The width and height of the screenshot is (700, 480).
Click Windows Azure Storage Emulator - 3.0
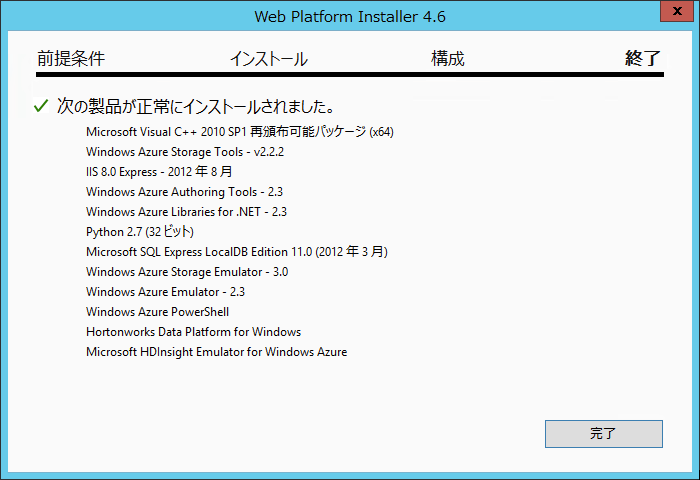(187, 272)
